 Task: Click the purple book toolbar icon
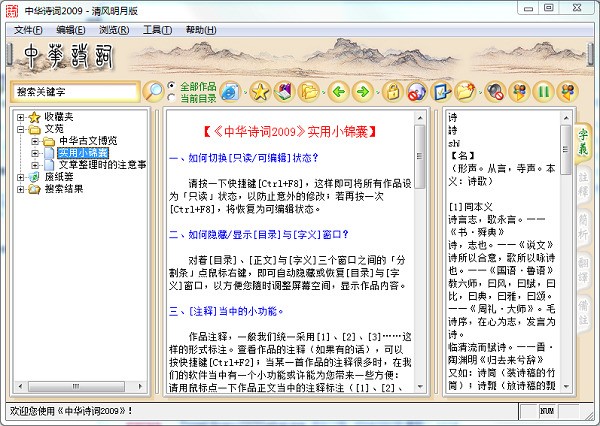pos(284,92)
